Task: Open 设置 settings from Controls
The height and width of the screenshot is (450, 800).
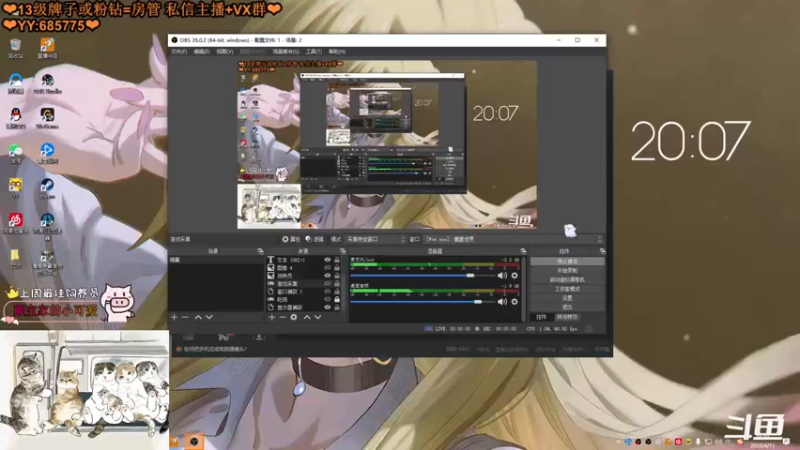Action: (567, 298)
